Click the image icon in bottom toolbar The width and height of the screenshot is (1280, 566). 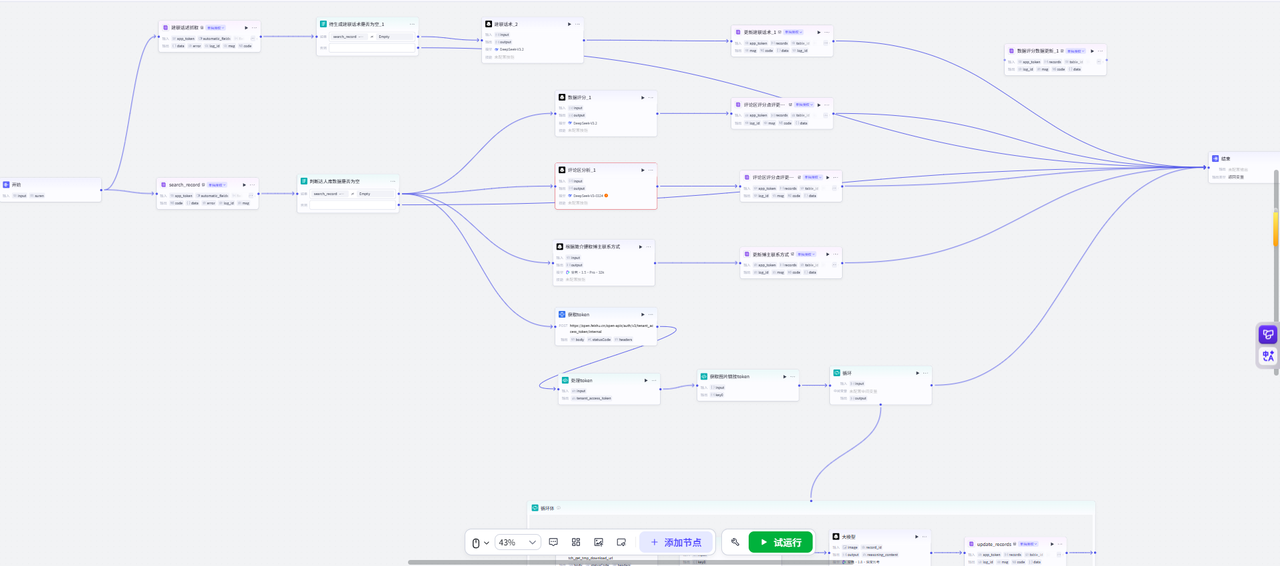[598, 542]
